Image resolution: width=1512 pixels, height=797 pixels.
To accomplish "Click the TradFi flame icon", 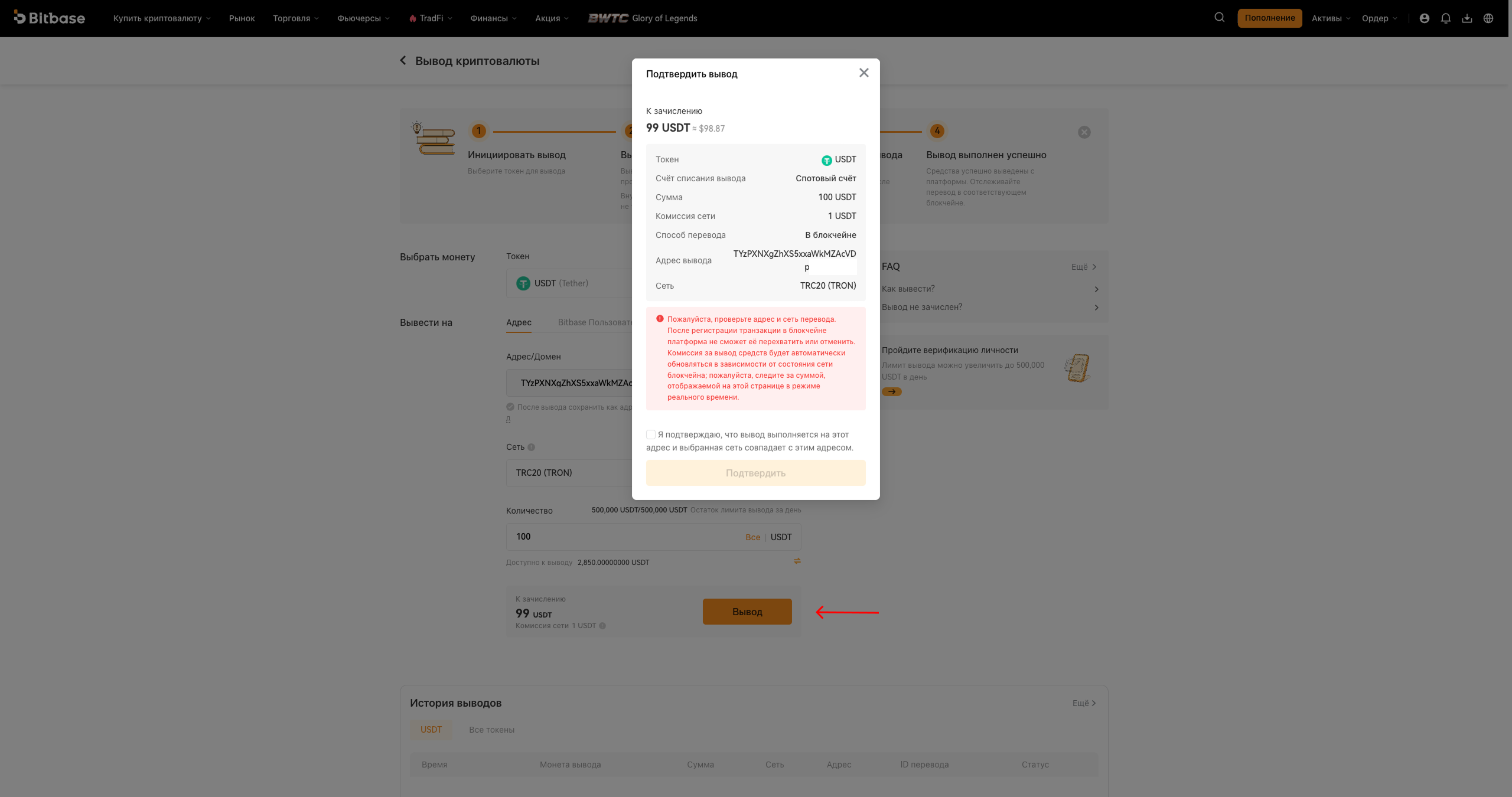I will 412,18.
